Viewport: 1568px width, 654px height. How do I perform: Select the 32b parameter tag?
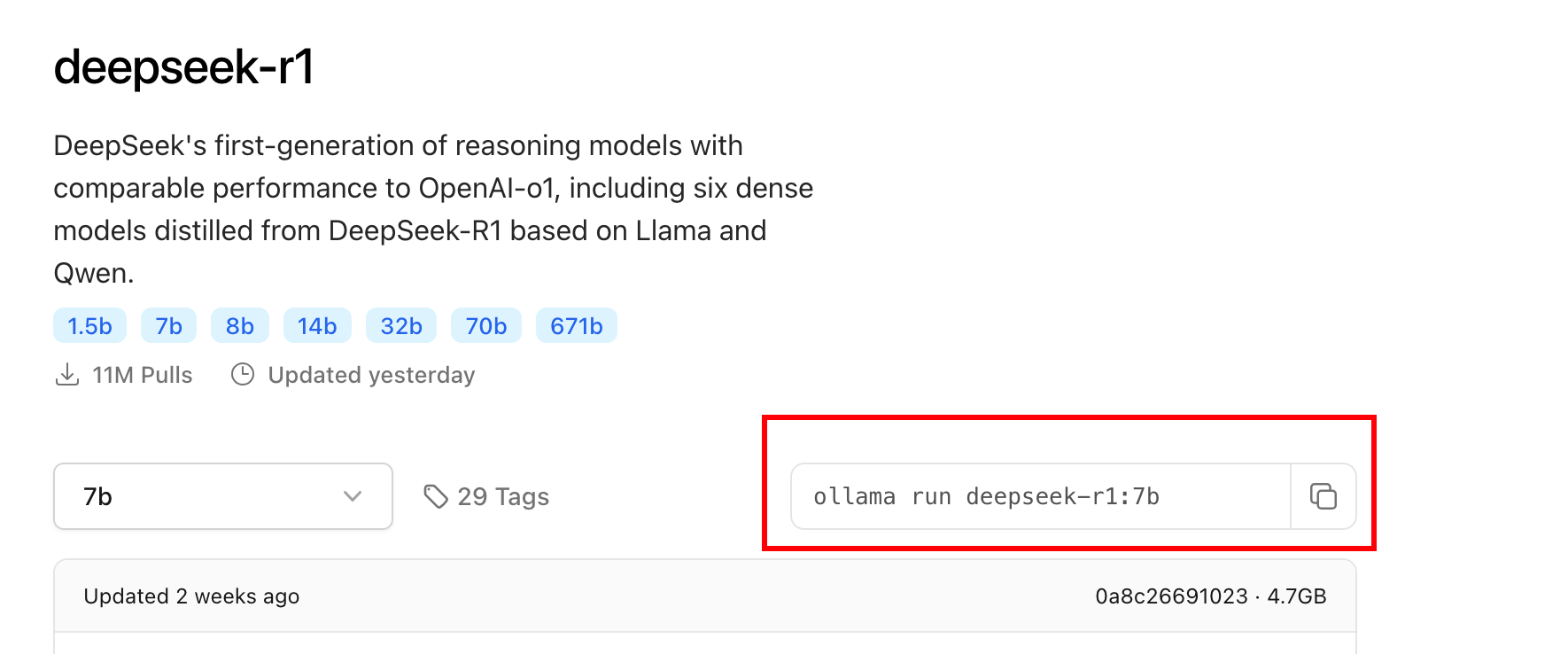tap(401, 325)
